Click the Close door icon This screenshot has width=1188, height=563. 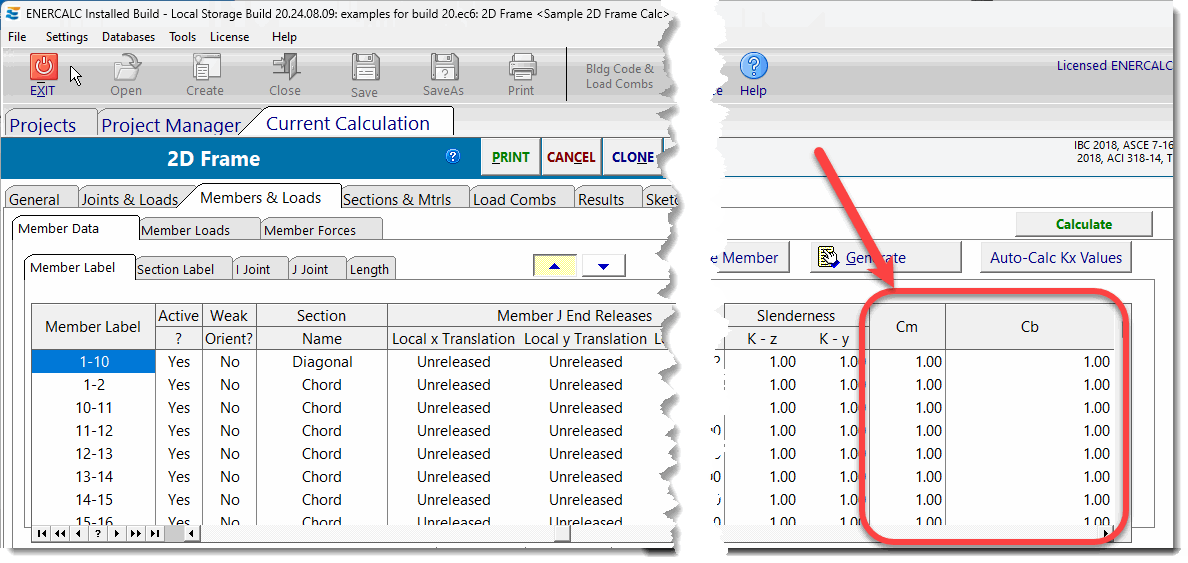click(285, 67)
